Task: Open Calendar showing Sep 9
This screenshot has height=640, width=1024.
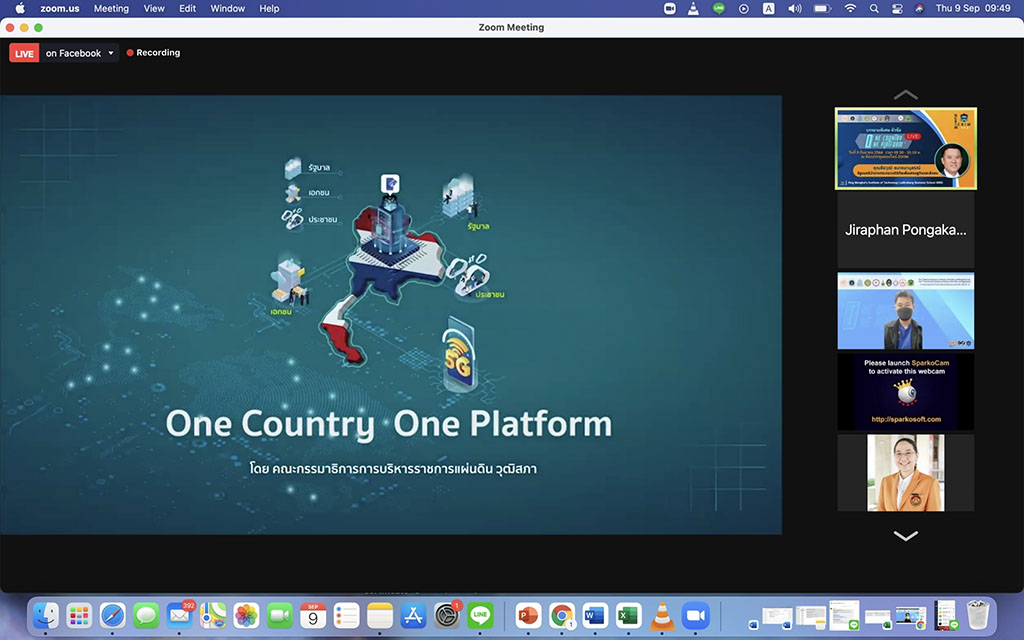Action: [x=313, y=615]
